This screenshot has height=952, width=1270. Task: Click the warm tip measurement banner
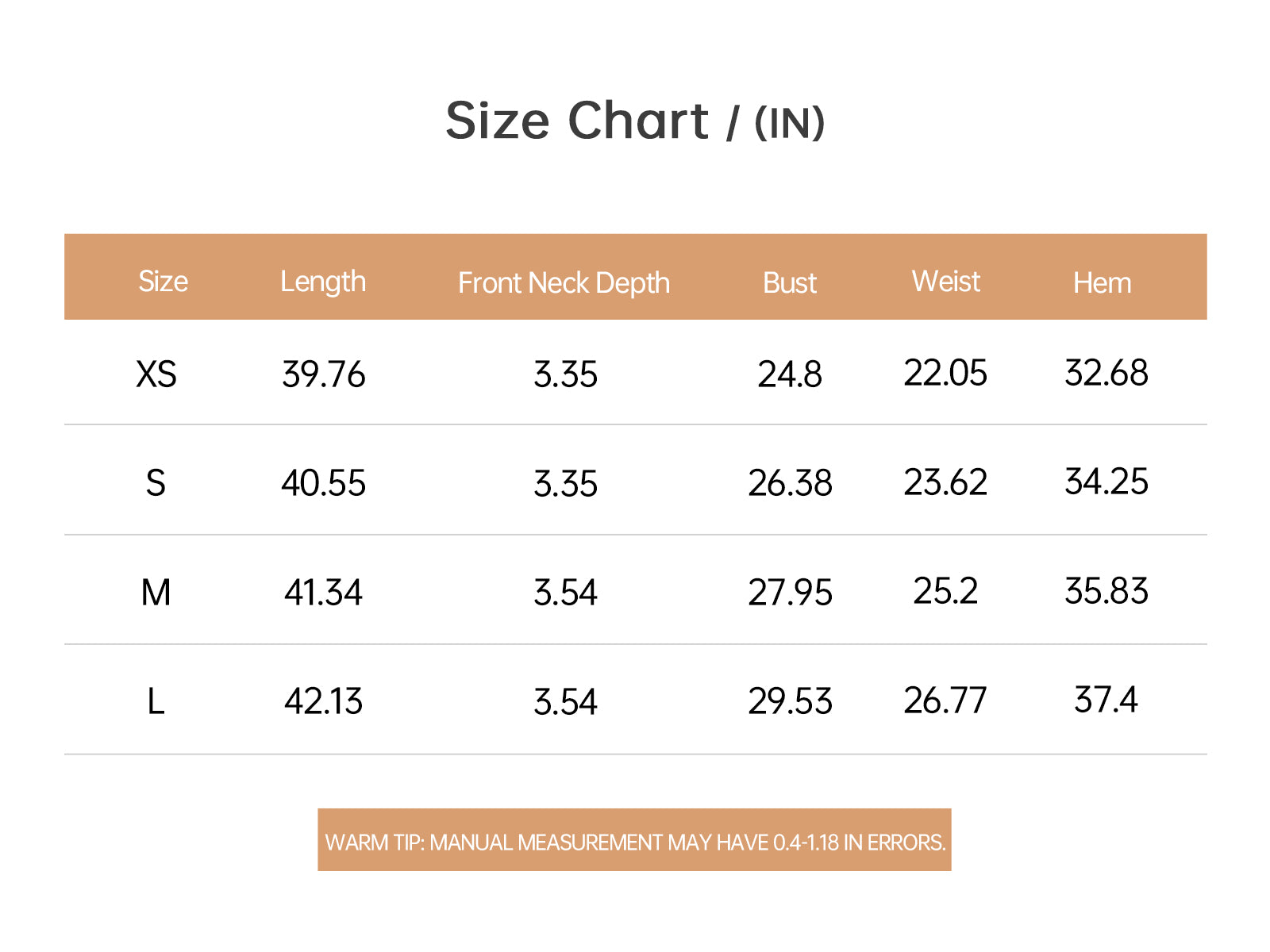click(634, 840)
